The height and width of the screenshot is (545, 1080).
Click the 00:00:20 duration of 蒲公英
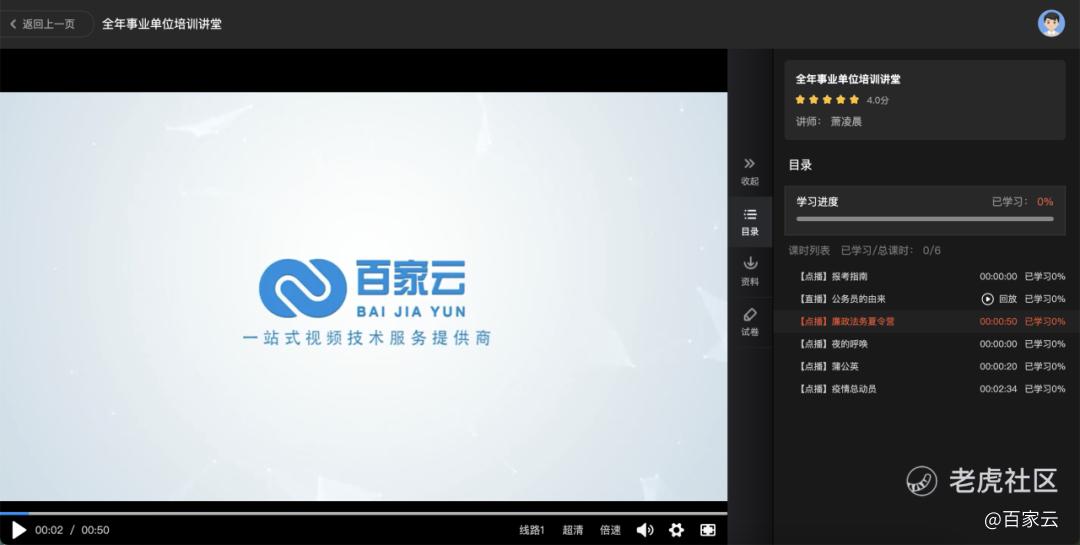click(998, 367)
